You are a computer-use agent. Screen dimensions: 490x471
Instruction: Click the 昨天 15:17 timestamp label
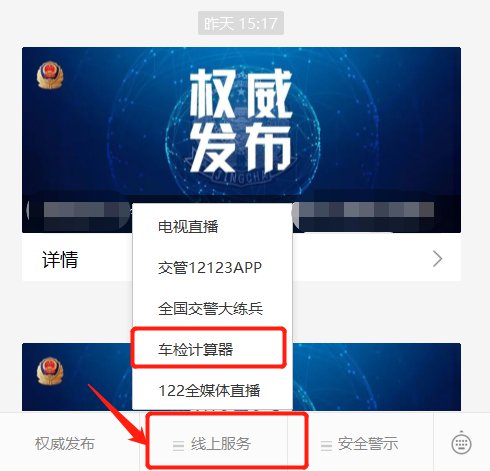click(x=241, y=23)
